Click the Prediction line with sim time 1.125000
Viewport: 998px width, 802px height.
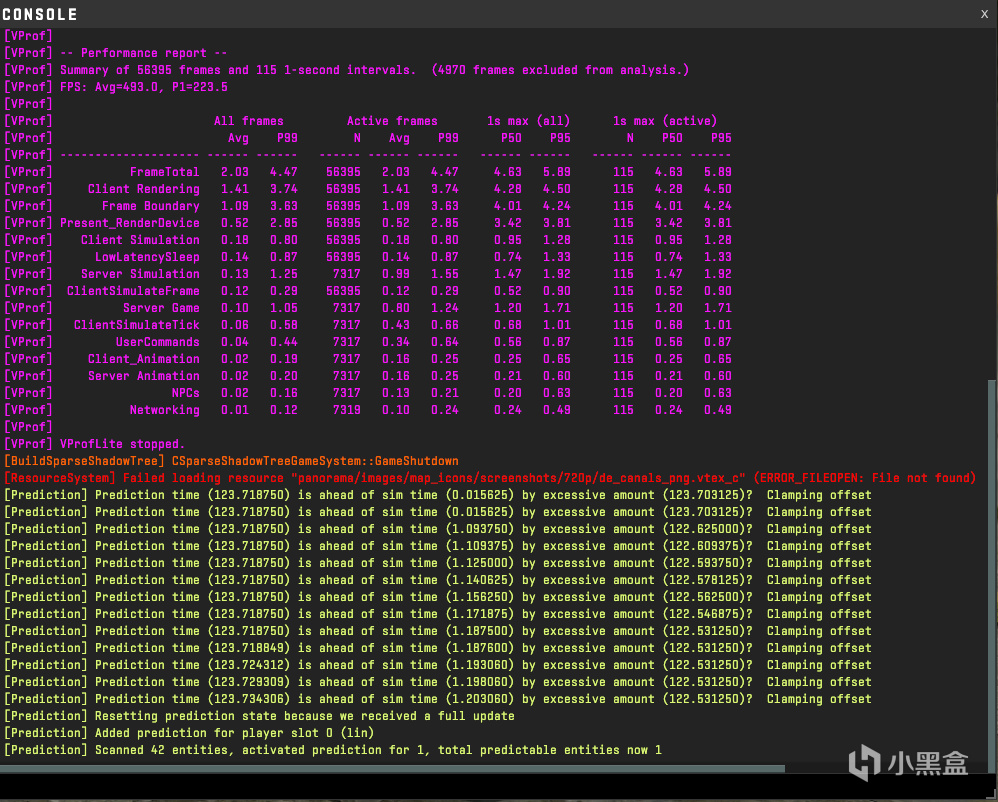(x=437, y=563)
